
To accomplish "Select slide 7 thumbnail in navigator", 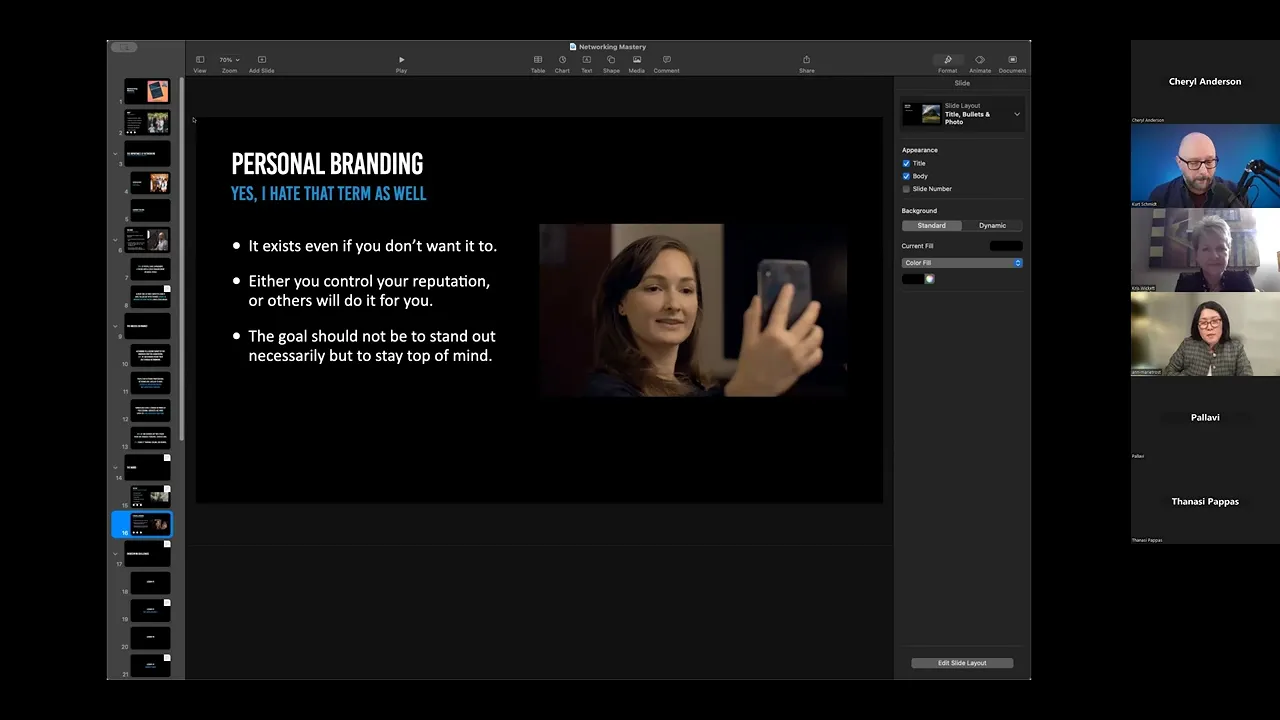I will pos(150,269).
